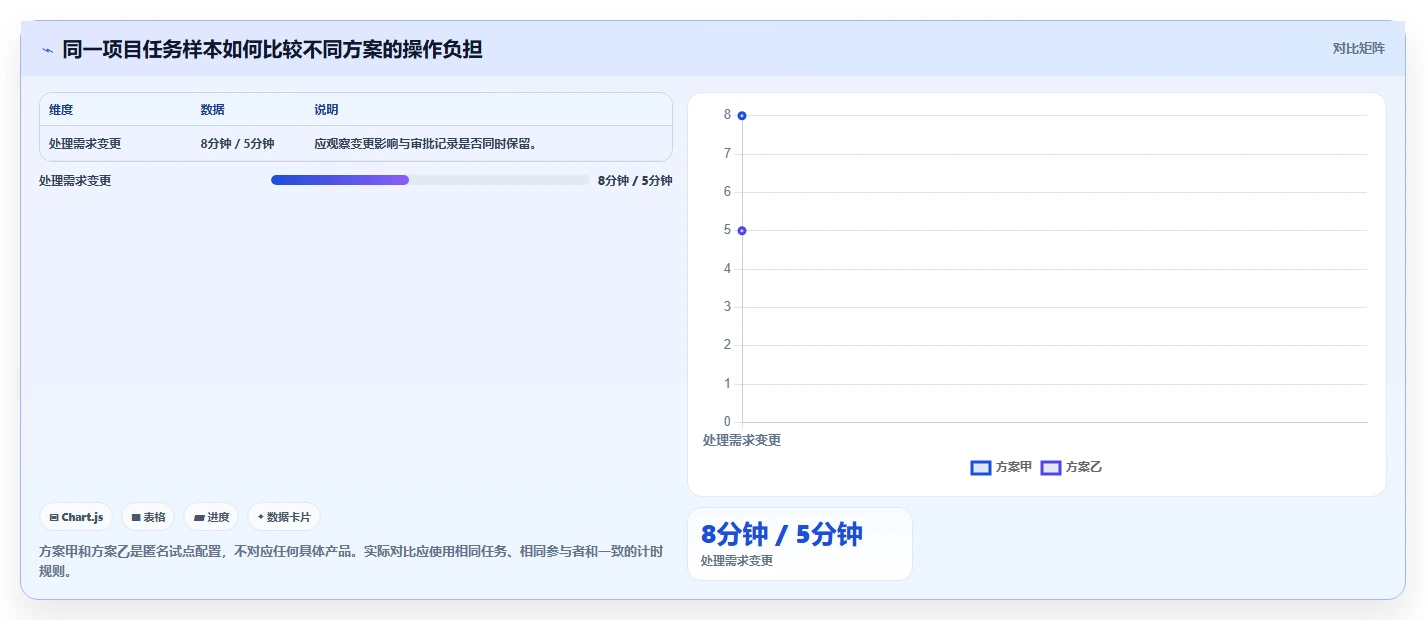Click the page title 同一项目任务样本如何比较
The width and height of the screenshot is (1426, 620).
[272, 49]
